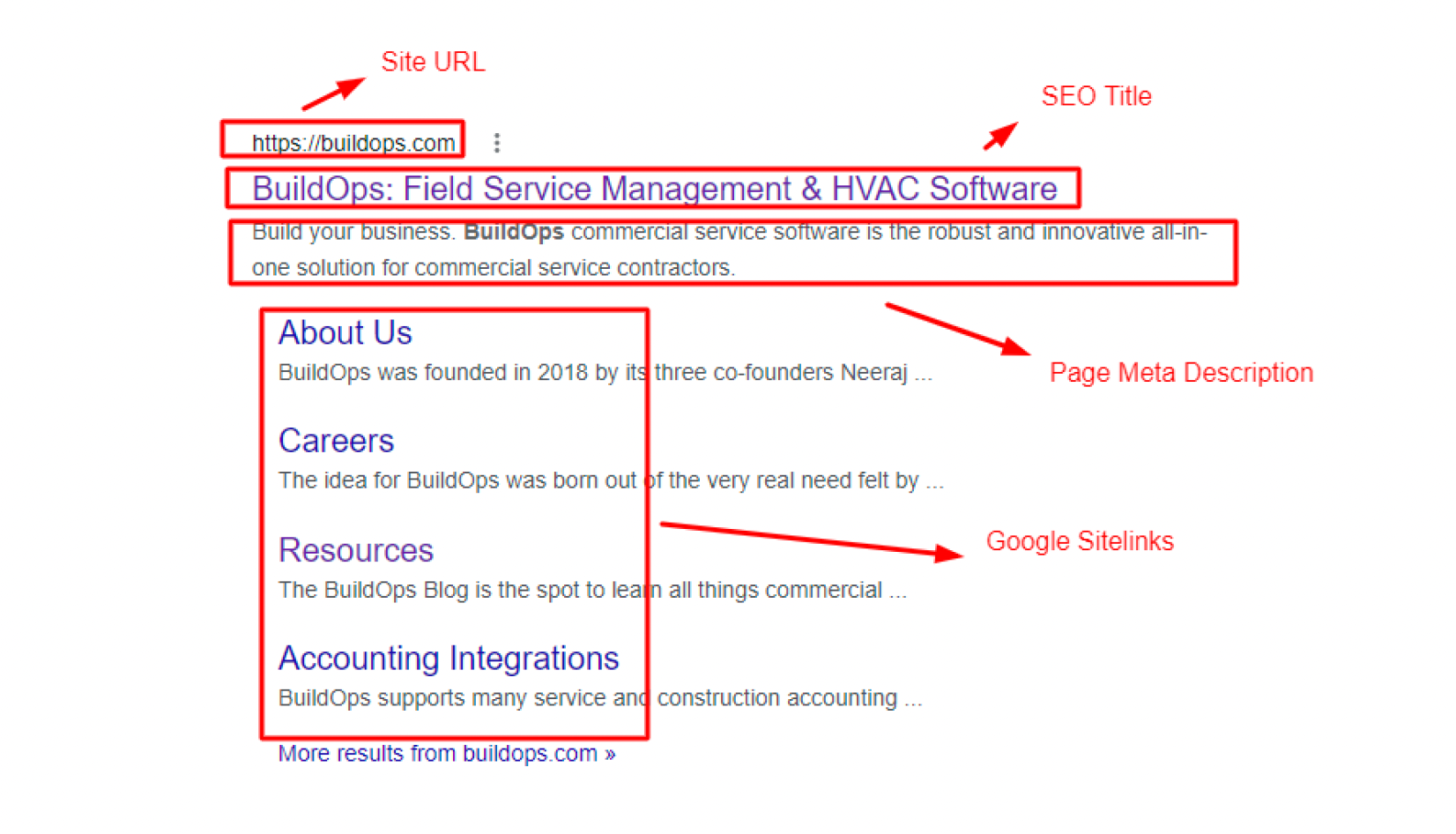Click the red Site URL annotation label

[433, 62]
